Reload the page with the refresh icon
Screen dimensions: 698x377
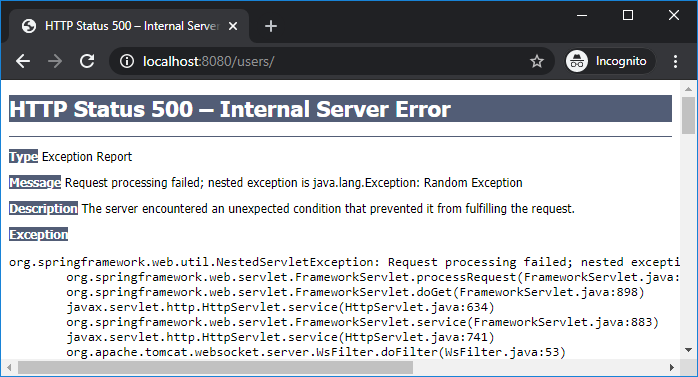pos(87,61)
